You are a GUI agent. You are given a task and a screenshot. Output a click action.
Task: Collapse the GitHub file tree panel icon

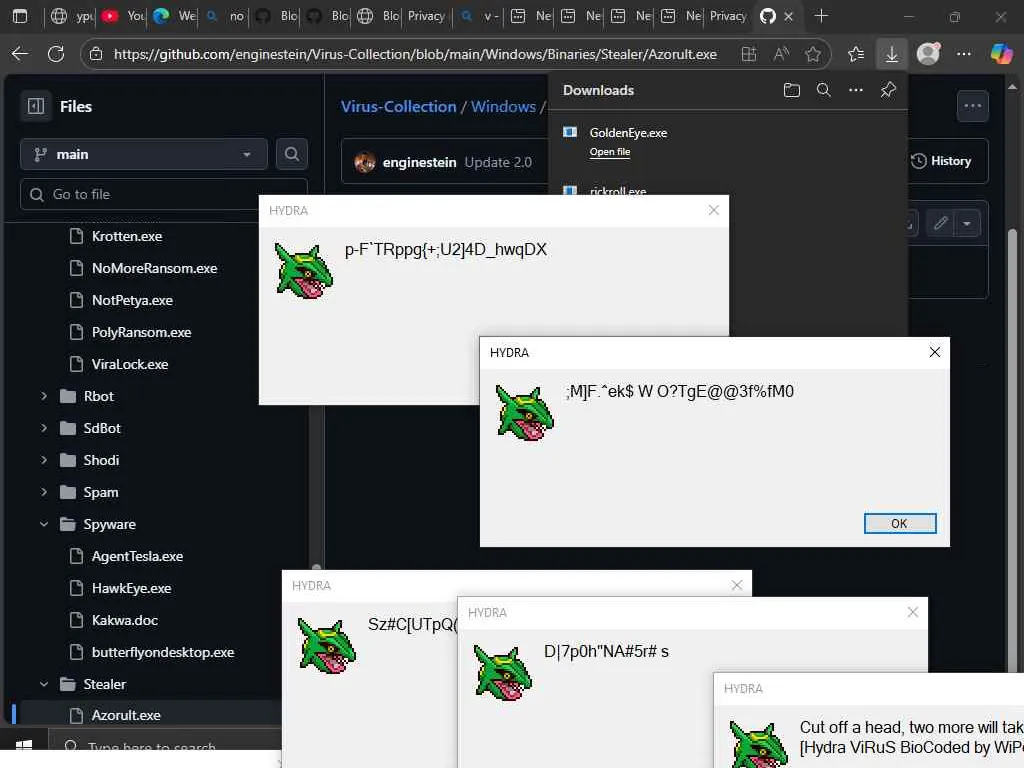(x=36, y=106)
